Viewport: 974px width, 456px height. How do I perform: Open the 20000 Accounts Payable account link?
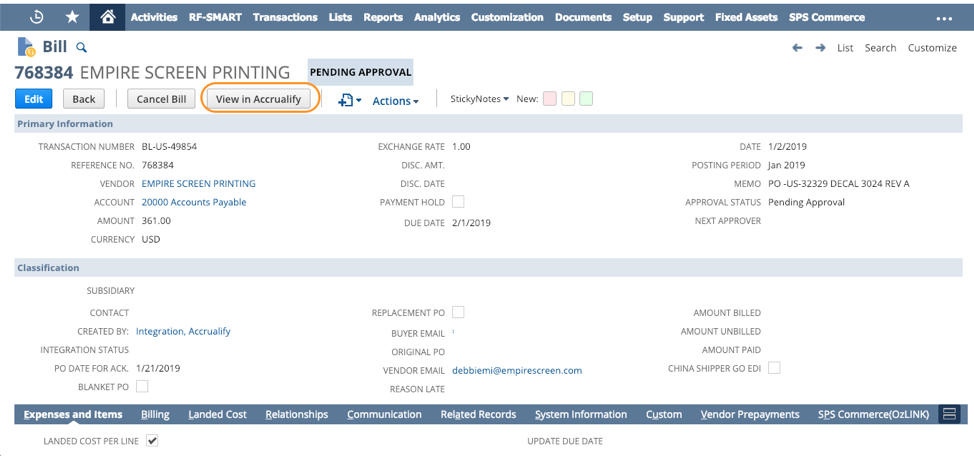[x=194, y=202]
